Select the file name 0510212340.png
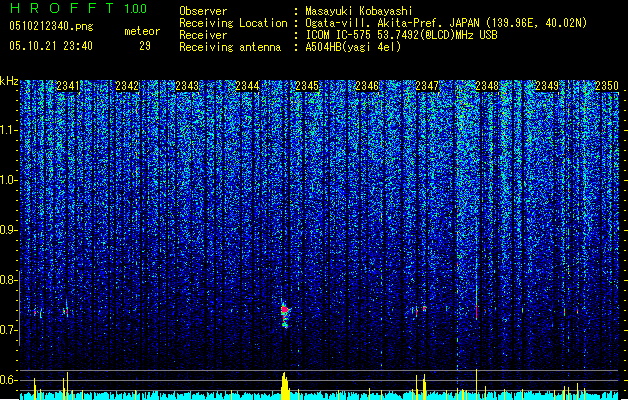 (x=51, y=26)
